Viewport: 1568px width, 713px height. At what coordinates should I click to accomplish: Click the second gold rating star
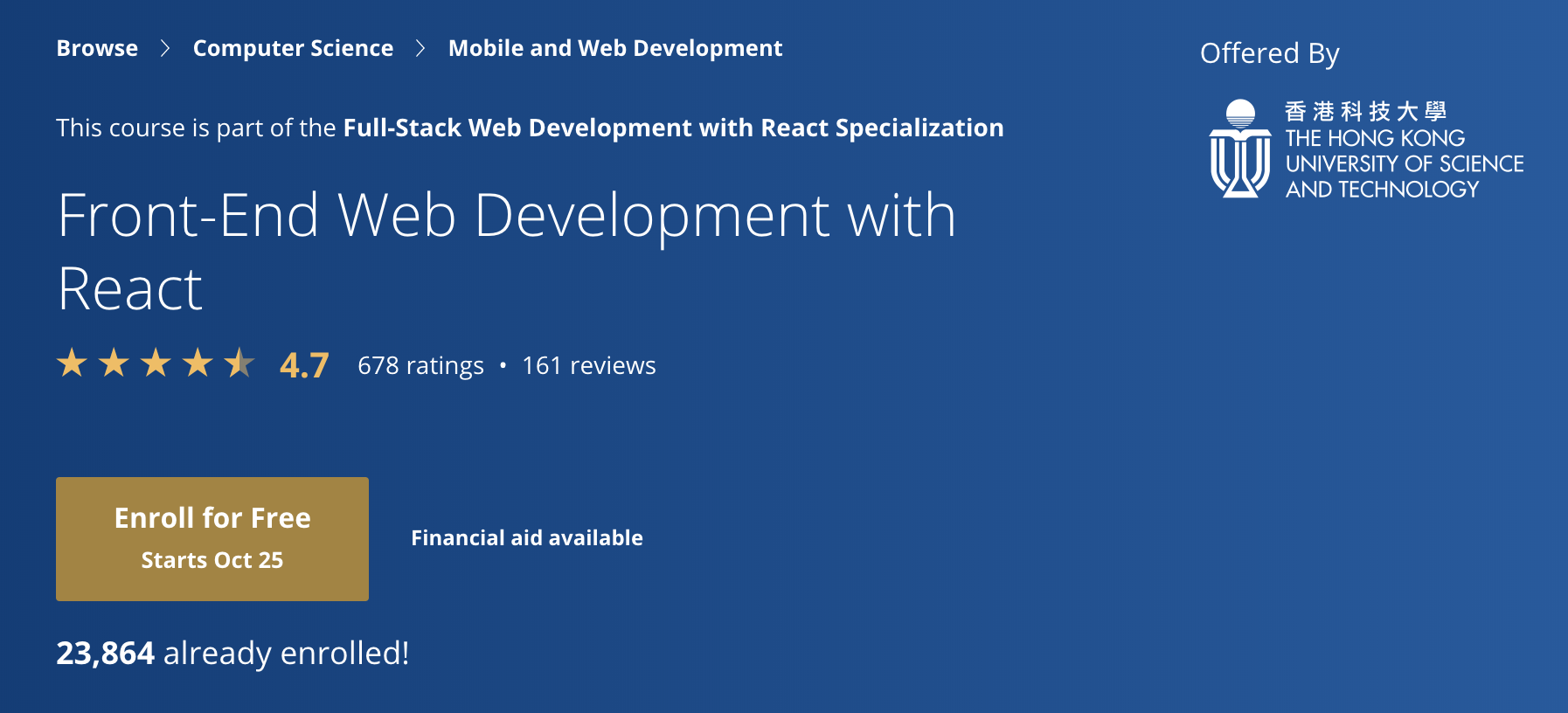(x=114, y=363)
